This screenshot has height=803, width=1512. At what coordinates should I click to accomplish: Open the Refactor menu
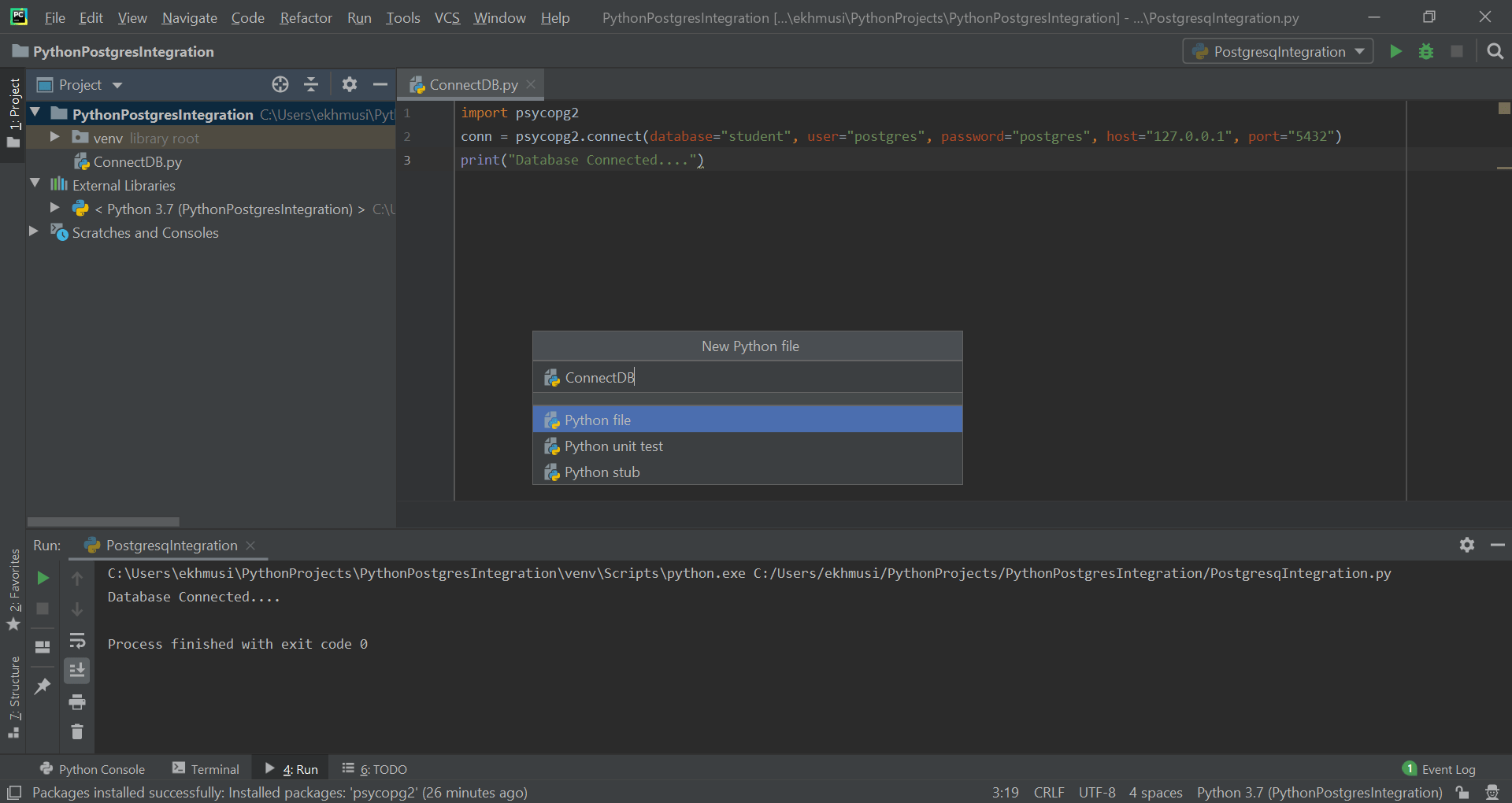tap(306, 17)
